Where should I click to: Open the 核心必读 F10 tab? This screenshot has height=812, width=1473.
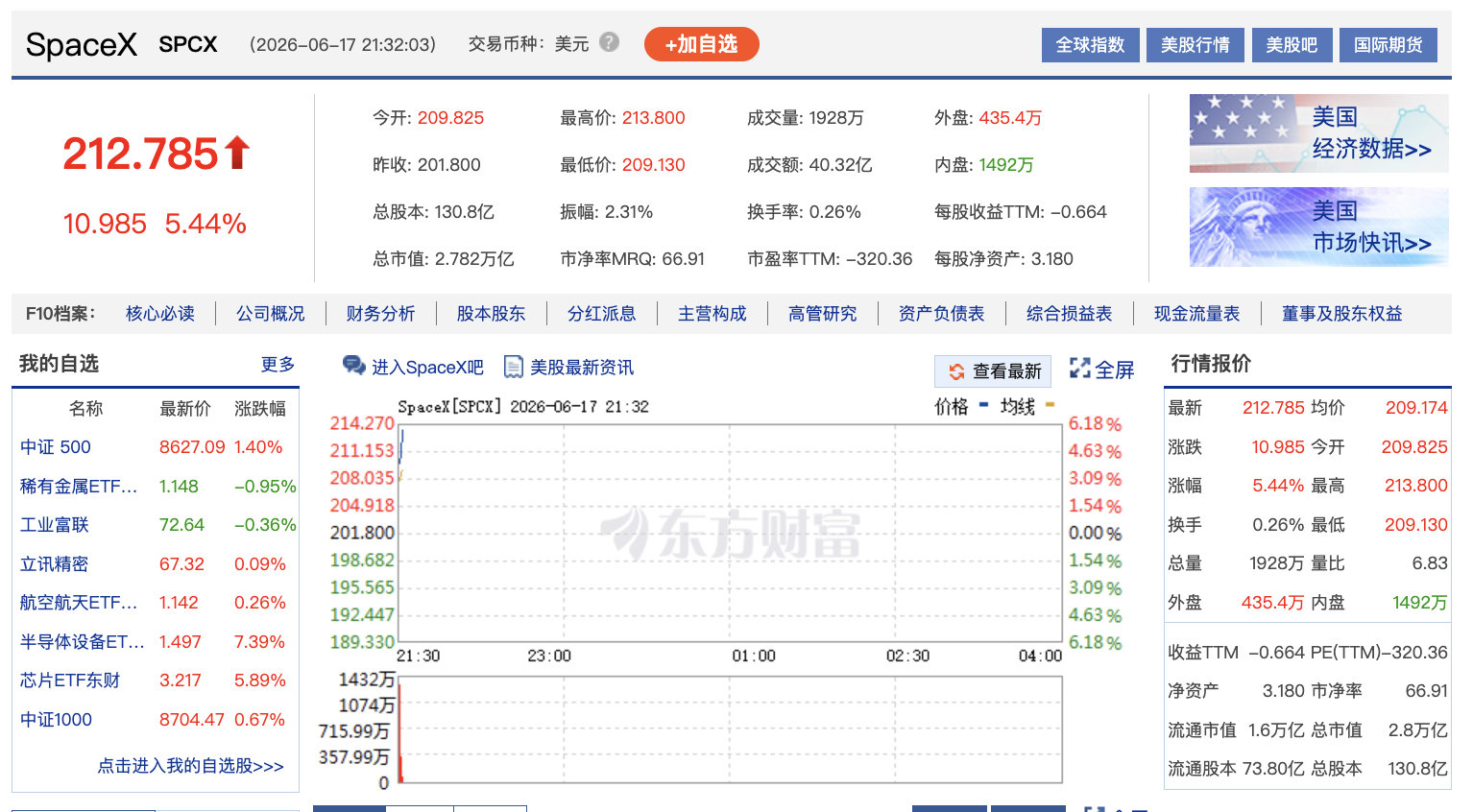pos(160,314)
